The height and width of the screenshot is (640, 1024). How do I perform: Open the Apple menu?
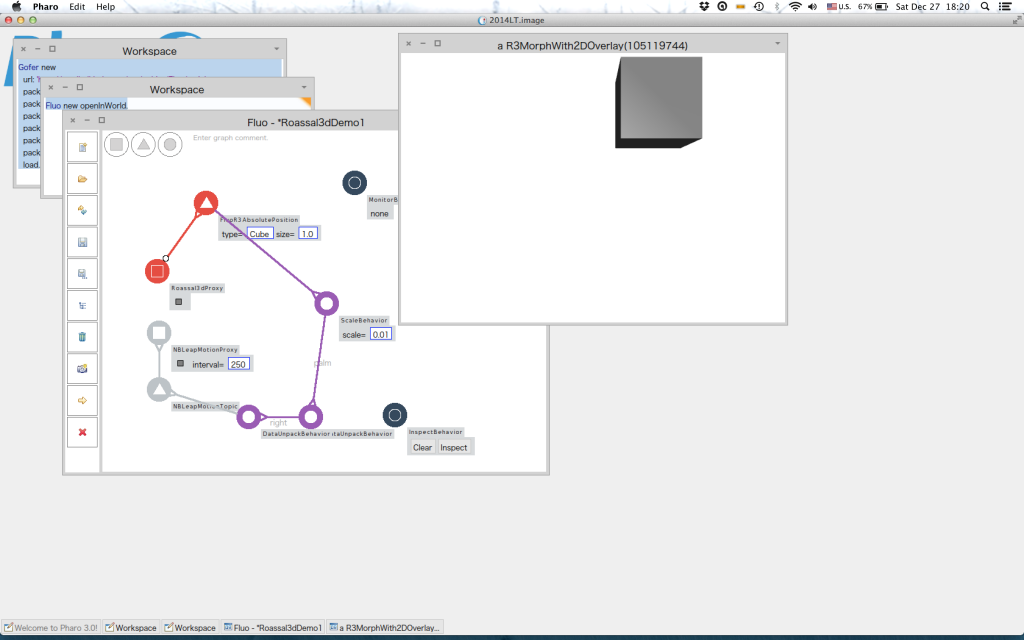click(16, 7)
